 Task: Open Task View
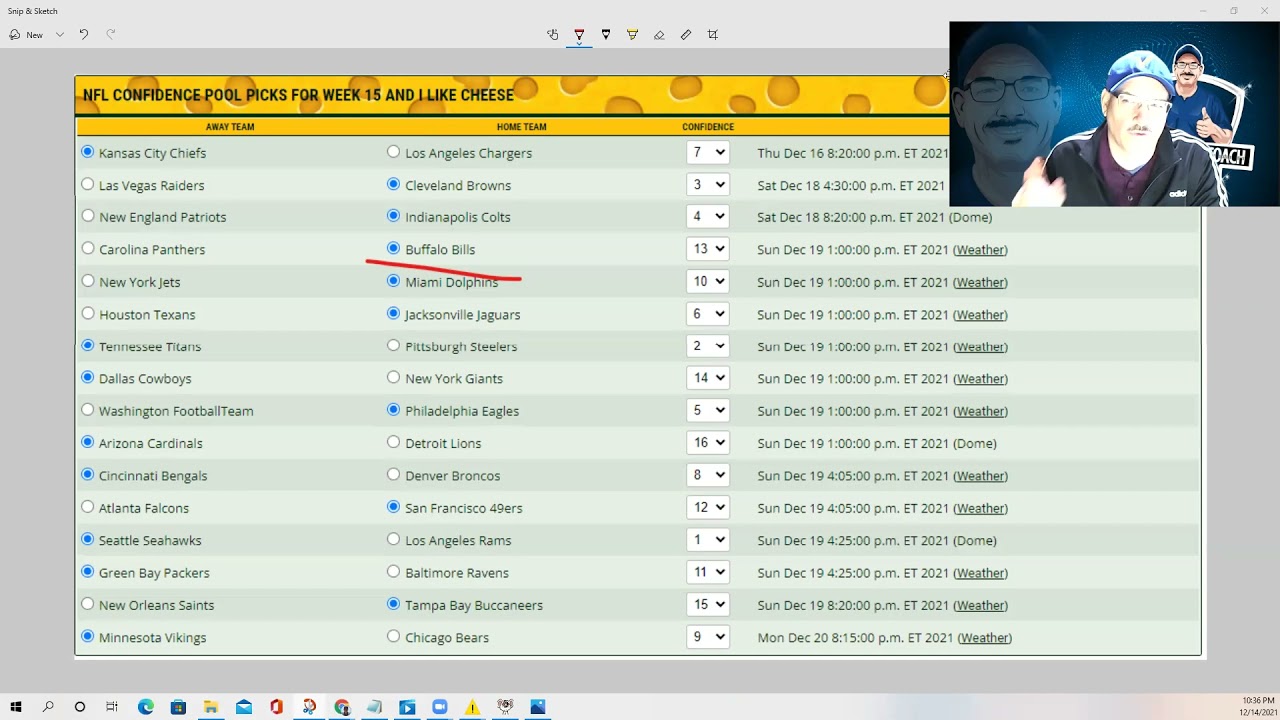112,707
